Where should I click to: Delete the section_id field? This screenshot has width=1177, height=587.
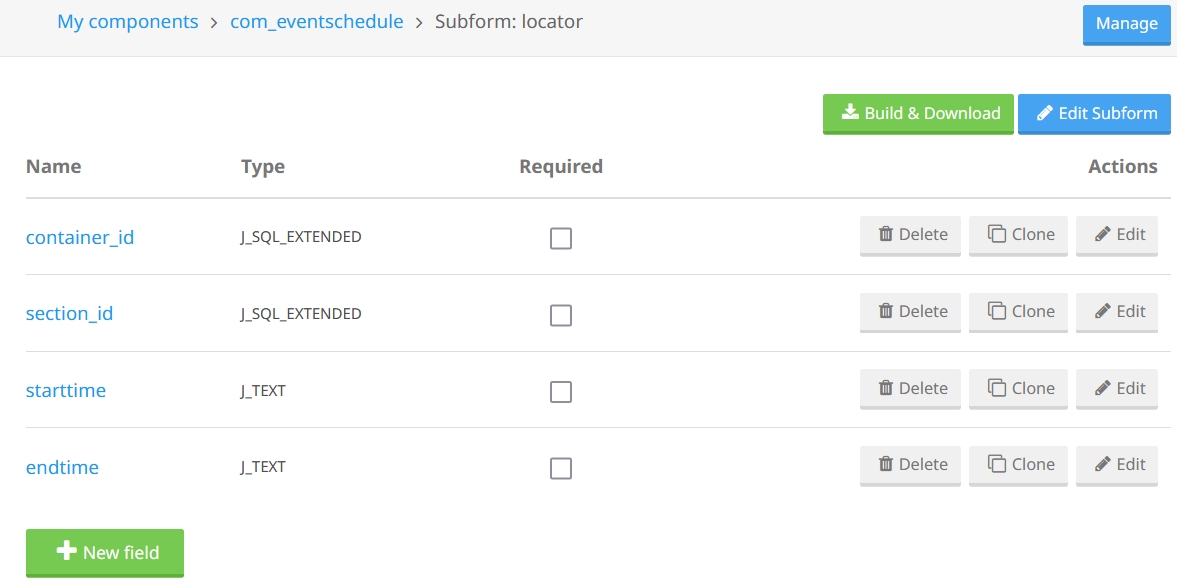click(x=910, y=312)
